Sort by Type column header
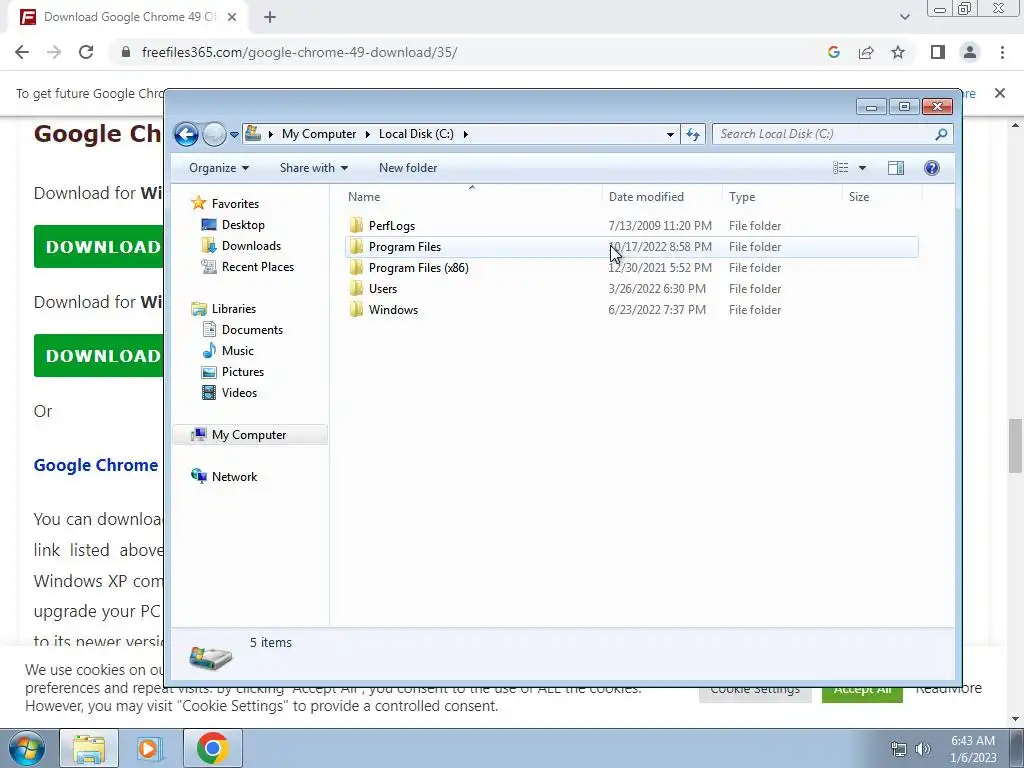Screen dimensions: 1024x768 pos(782,197)
